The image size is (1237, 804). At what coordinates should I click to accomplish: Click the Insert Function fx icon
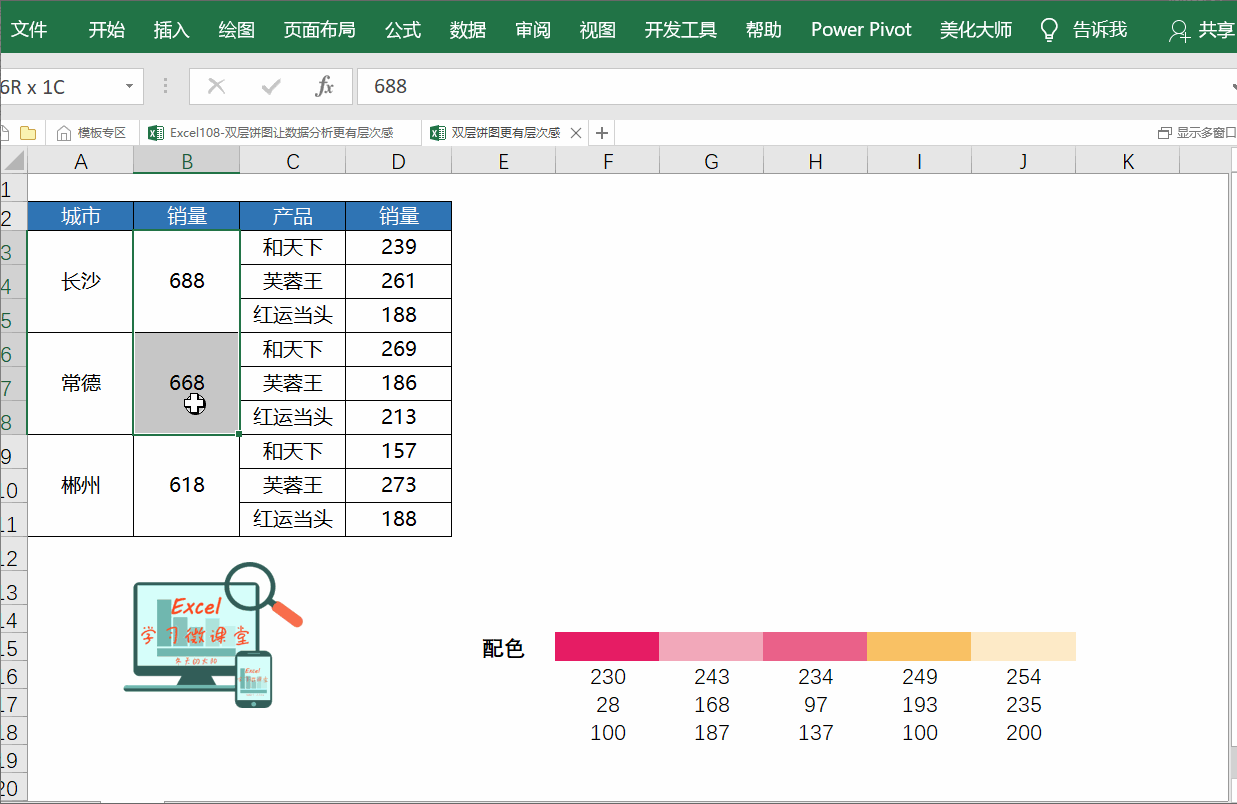point(324,86)
